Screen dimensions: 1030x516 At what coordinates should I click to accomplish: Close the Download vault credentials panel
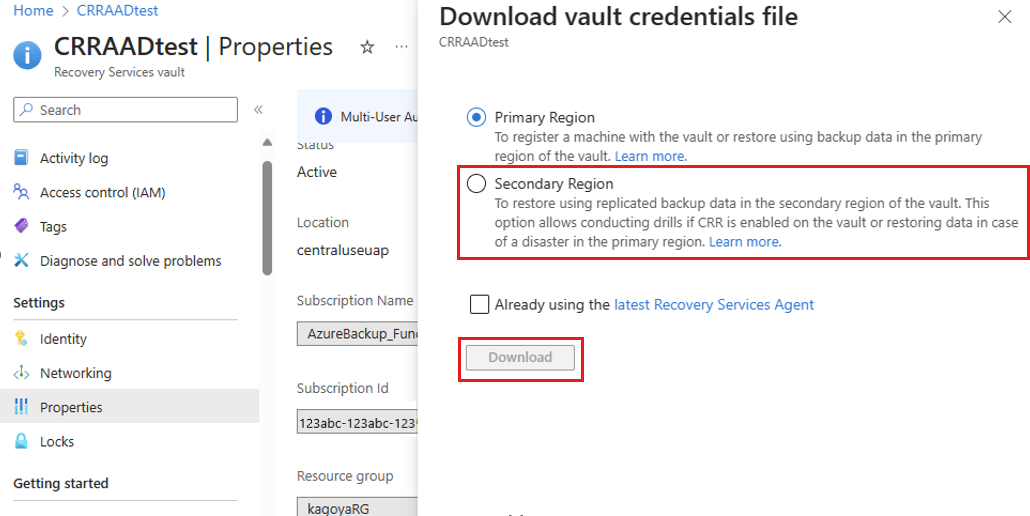pyautogui.click(x=1005, y=16)
